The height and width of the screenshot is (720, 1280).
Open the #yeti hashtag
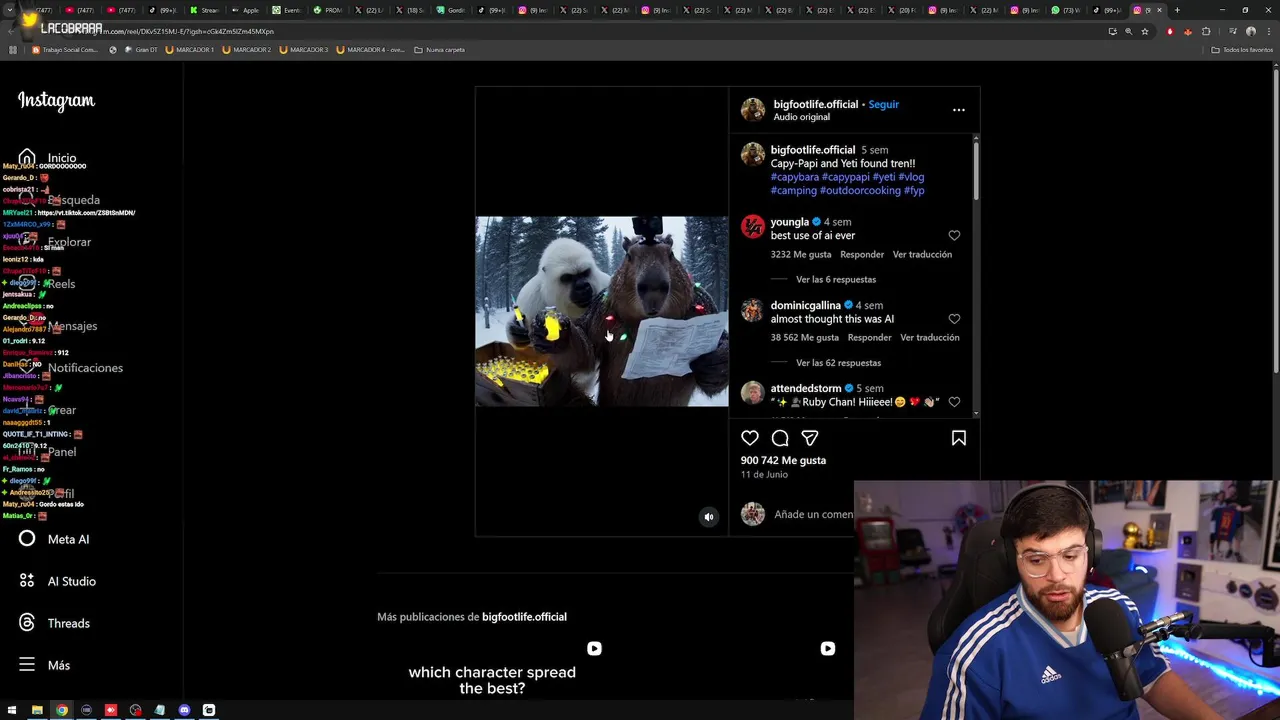pos(884,177)
